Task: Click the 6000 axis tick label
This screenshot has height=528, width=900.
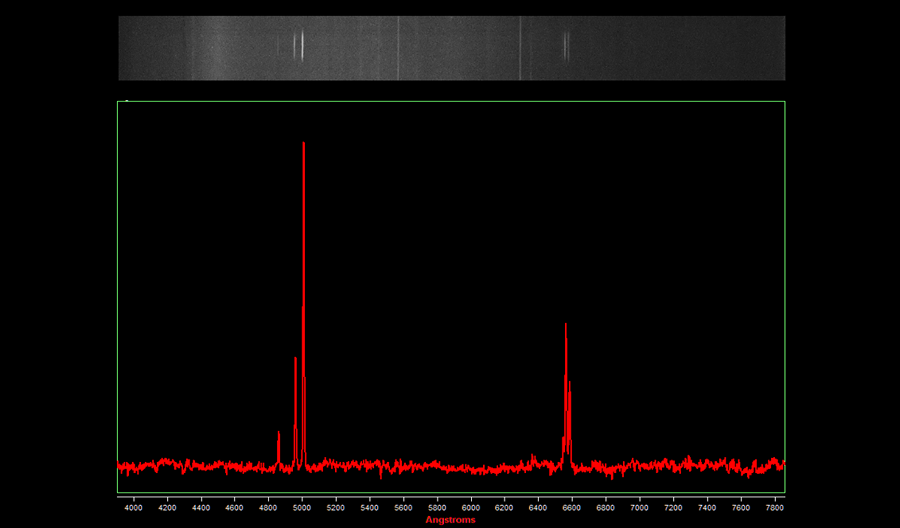Action: pyautogui.click(x=471, y=508)
